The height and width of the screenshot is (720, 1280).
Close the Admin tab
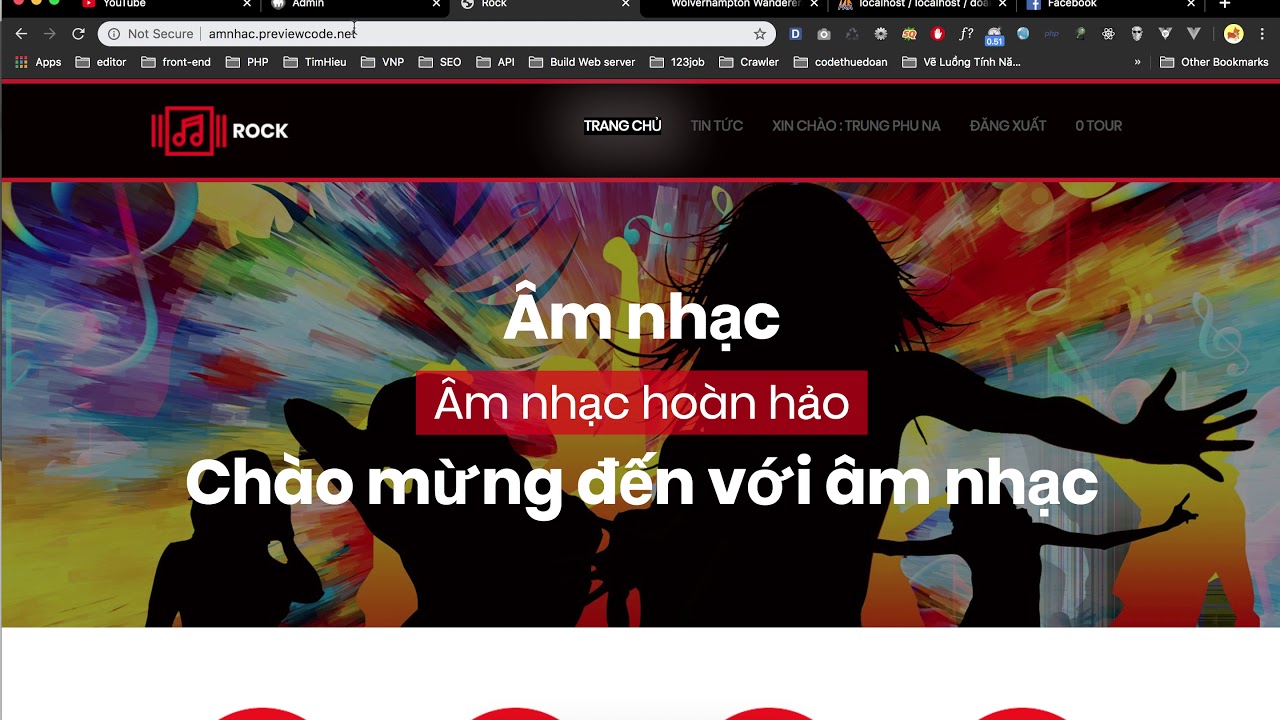click(436, 4)
